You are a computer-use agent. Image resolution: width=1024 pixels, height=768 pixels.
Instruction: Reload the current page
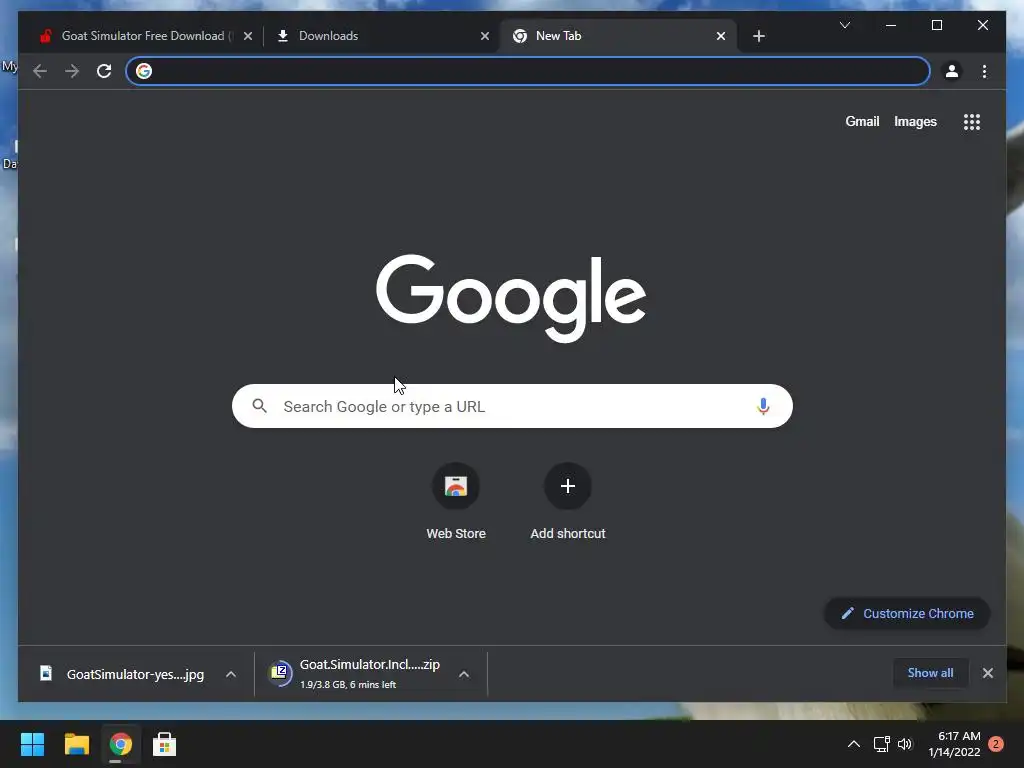coord(104,71)
